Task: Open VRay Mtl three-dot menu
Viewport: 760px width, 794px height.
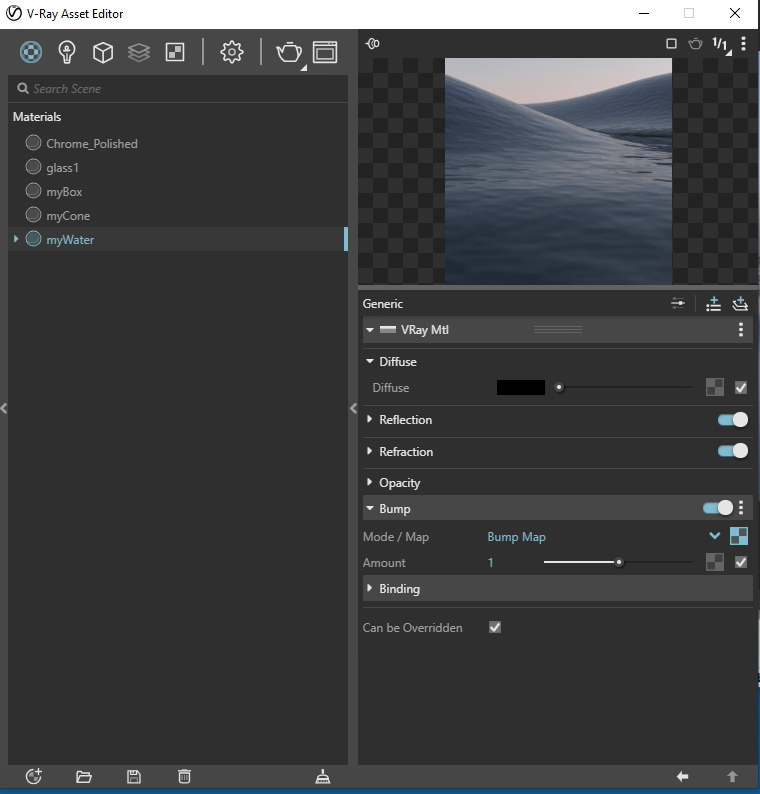Action: click(741, 330)
